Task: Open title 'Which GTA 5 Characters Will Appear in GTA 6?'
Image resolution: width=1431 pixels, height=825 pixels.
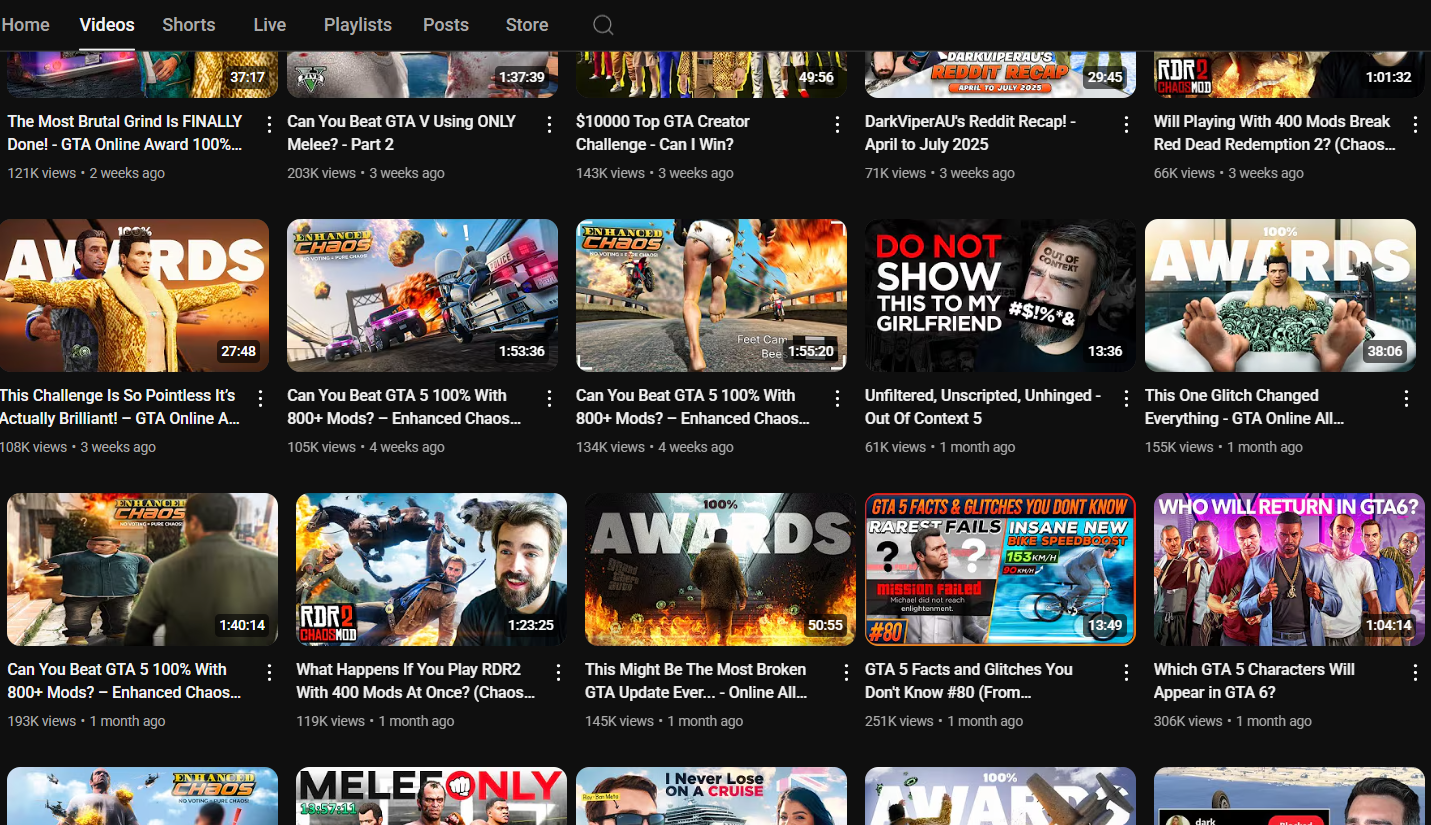Action: [1254, 681]
